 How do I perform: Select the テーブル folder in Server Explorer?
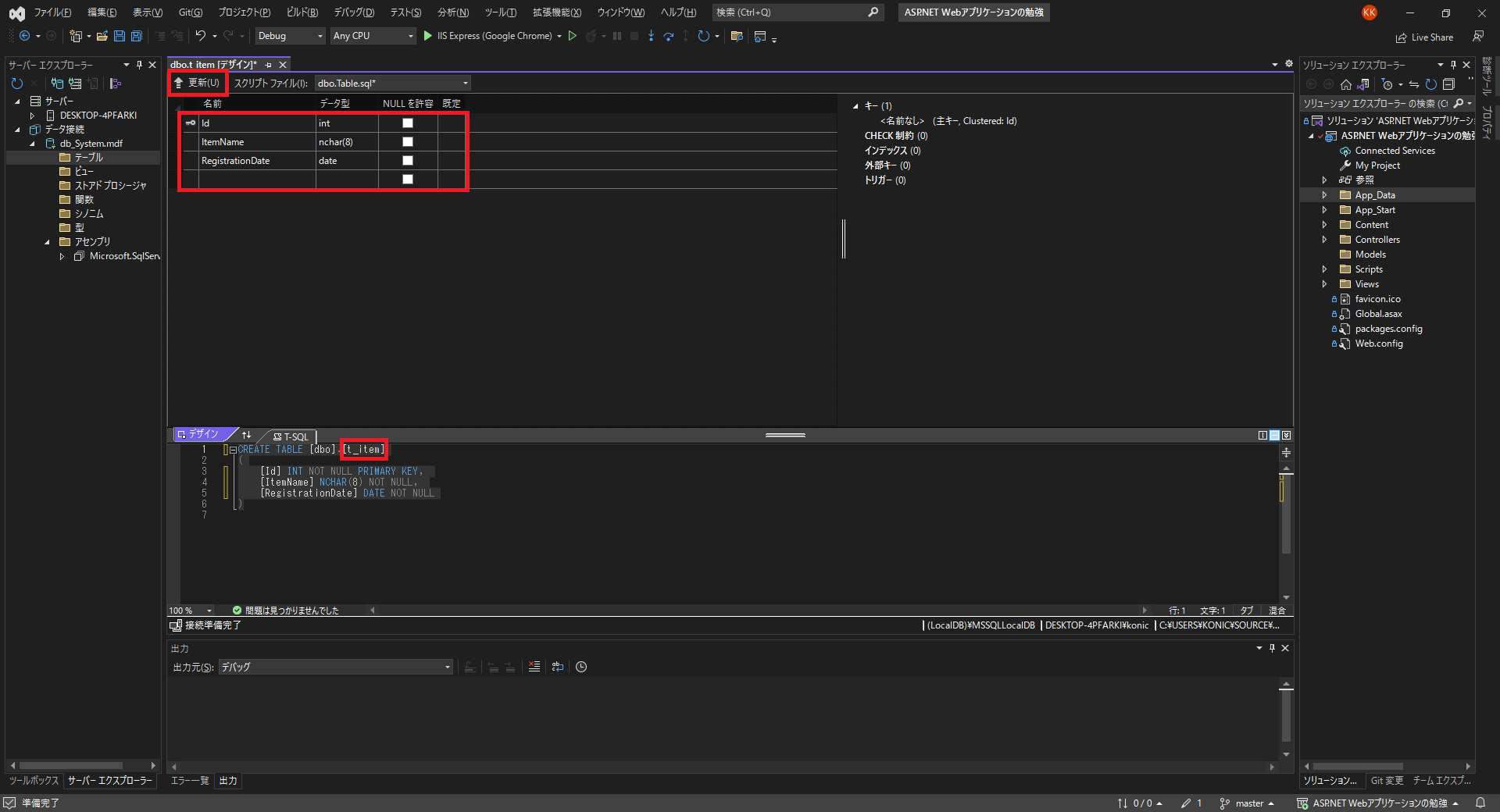(x=88, y=158)
